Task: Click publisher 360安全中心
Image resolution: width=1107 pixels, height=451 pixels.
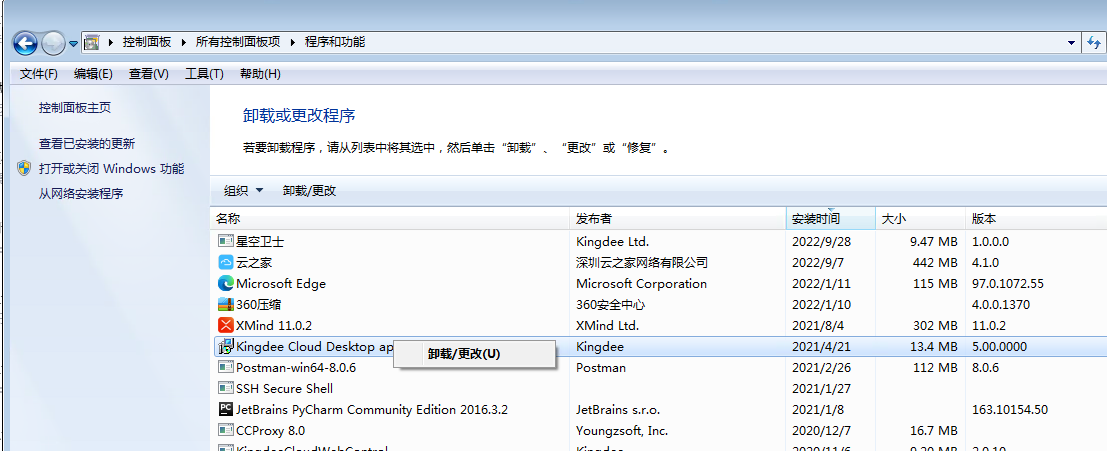Action: point(611,305)
